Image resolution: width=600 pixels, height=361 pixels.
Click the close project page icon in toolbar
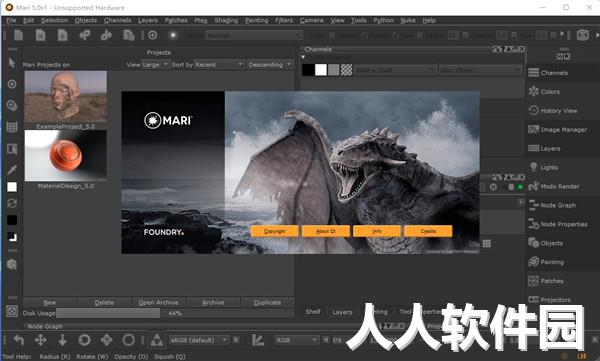coord(41,35)
